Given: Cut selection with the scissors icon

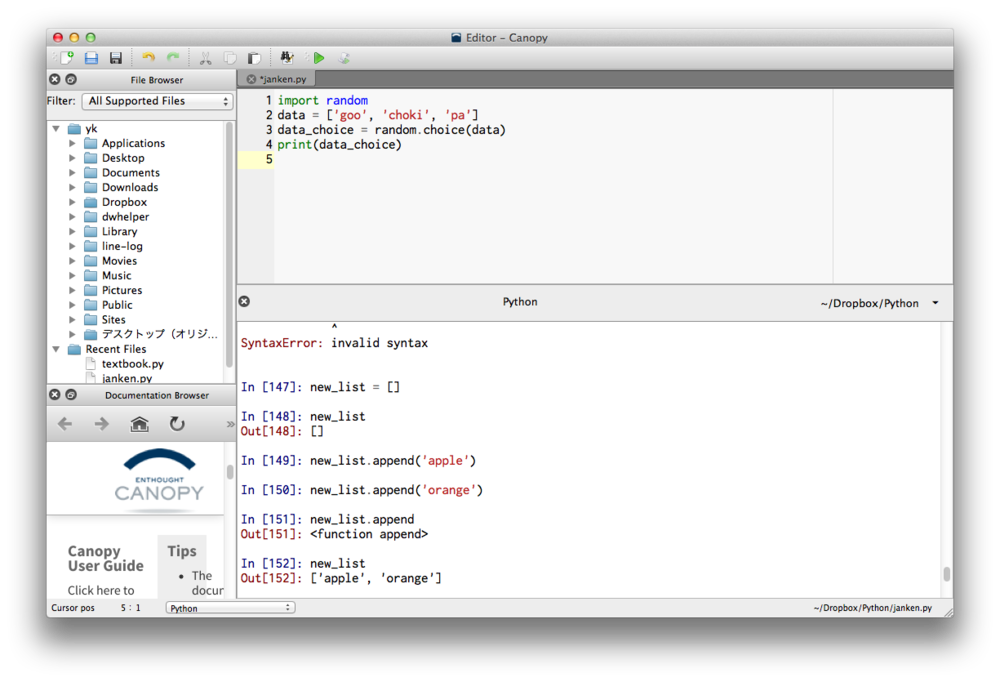Looking at the screenshot, I should pyautogui.click(x=205, y=58).
